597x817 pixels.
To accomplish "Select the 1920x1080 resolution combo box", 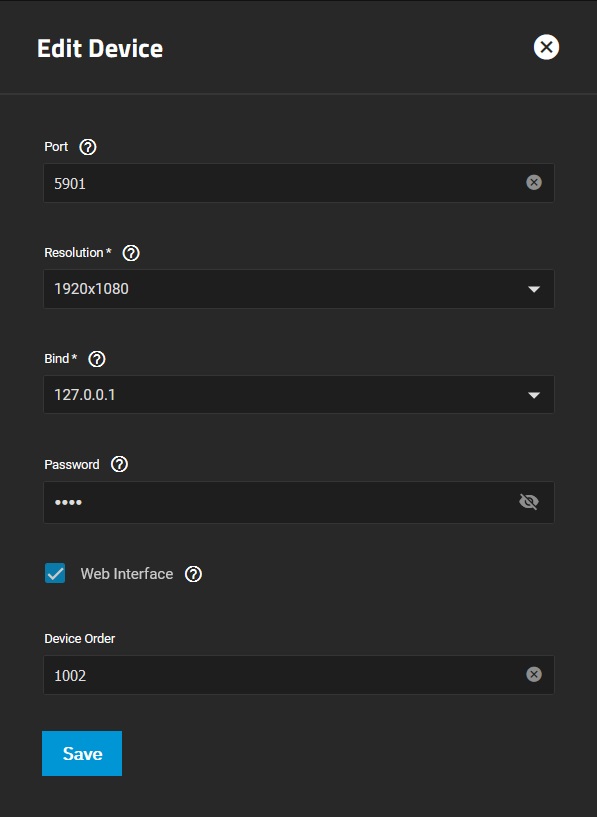I will [x=299, y=289].
